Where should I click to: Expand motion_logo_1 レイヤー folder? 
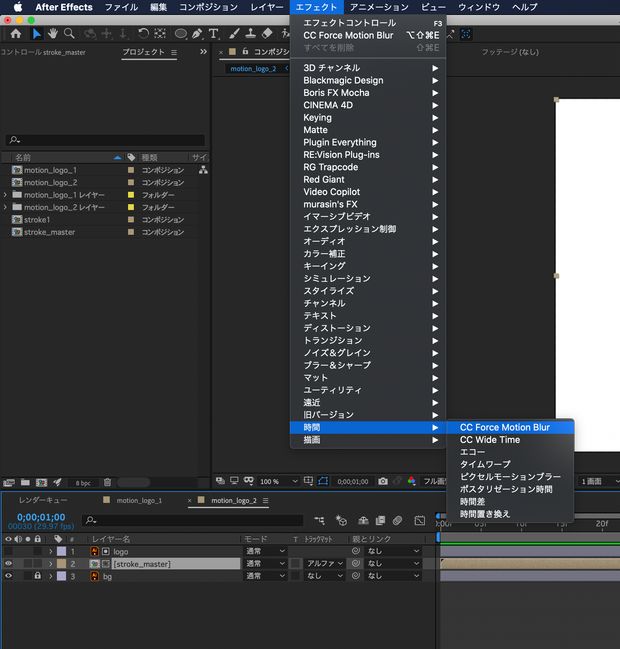pyautogui.click(x=5, y=195)
